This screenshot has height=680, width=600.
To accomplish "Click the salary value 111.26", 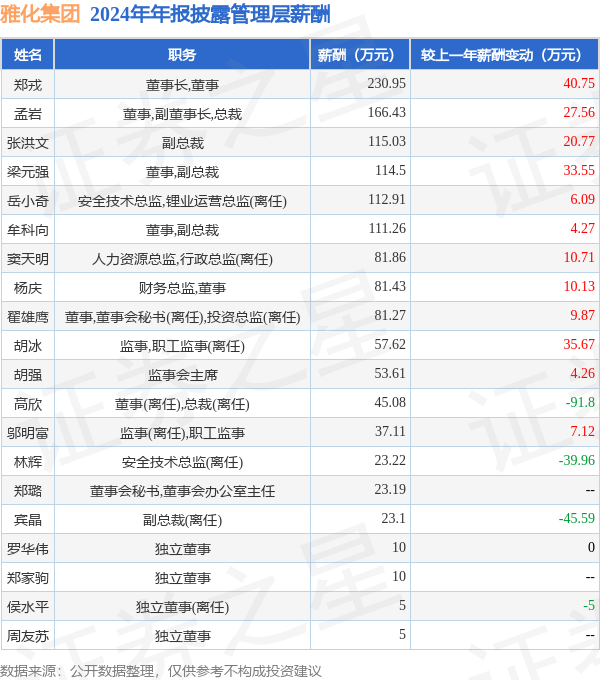I will pyautogui.click(x=387, y=229).
